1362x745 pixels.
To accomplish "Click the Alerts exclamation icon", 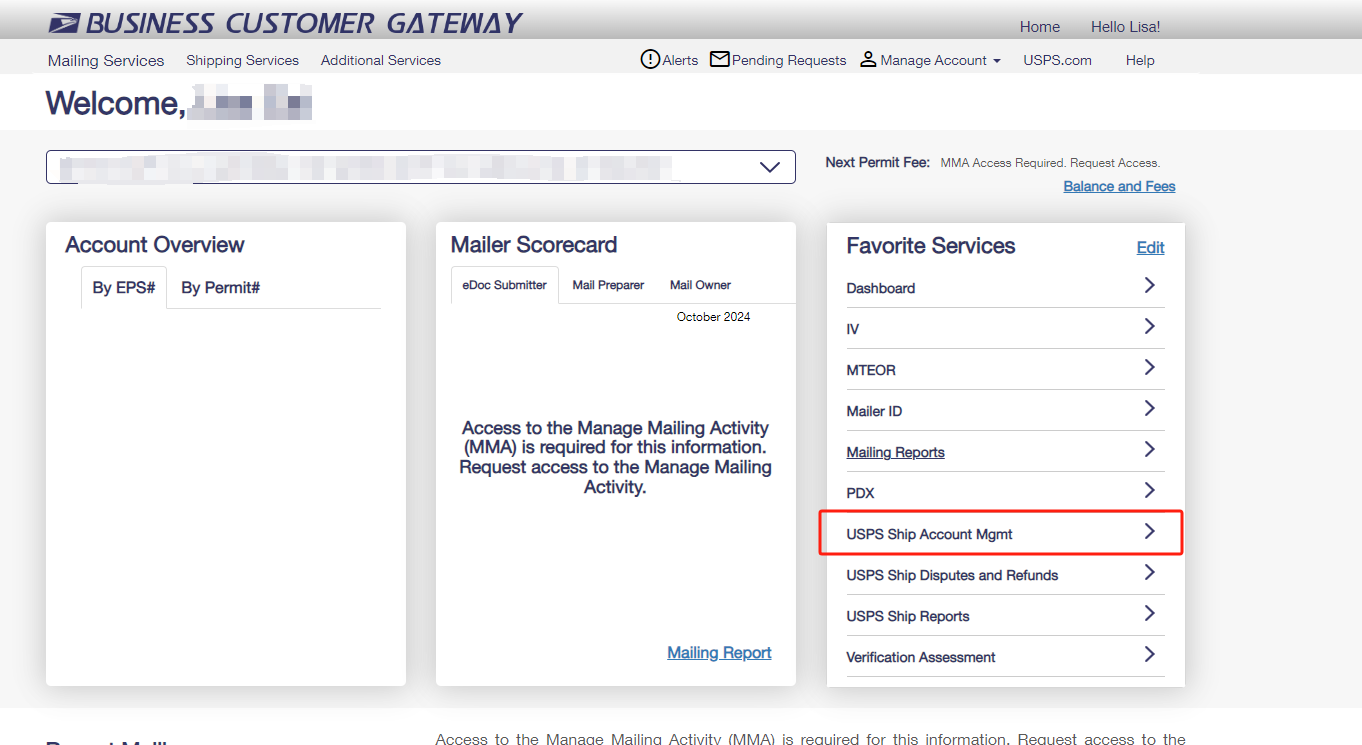I will (650, 60).
